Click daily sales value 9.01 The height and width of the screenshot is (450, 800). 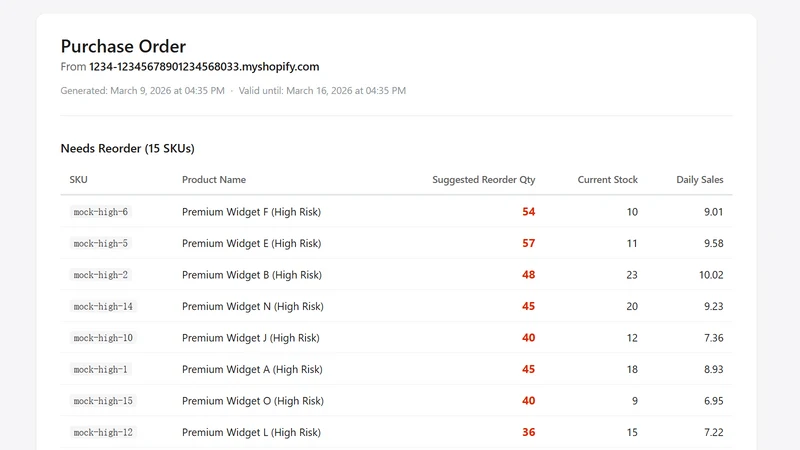tap(714, 212)
